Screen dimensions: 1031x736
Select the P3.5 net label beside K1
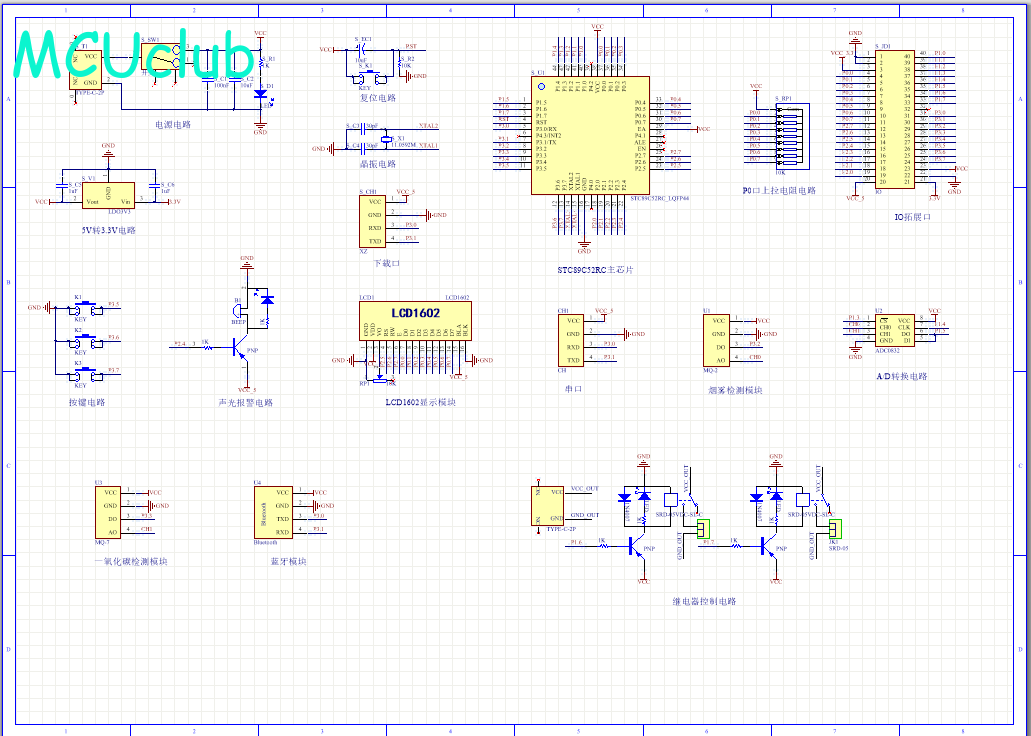(x=114, y=305)
